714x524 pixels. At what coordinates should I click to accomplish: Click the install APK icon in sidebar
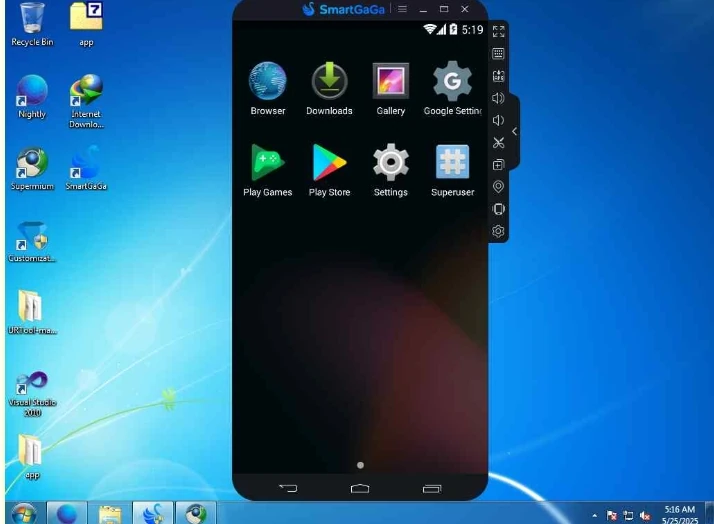[499, 76]
